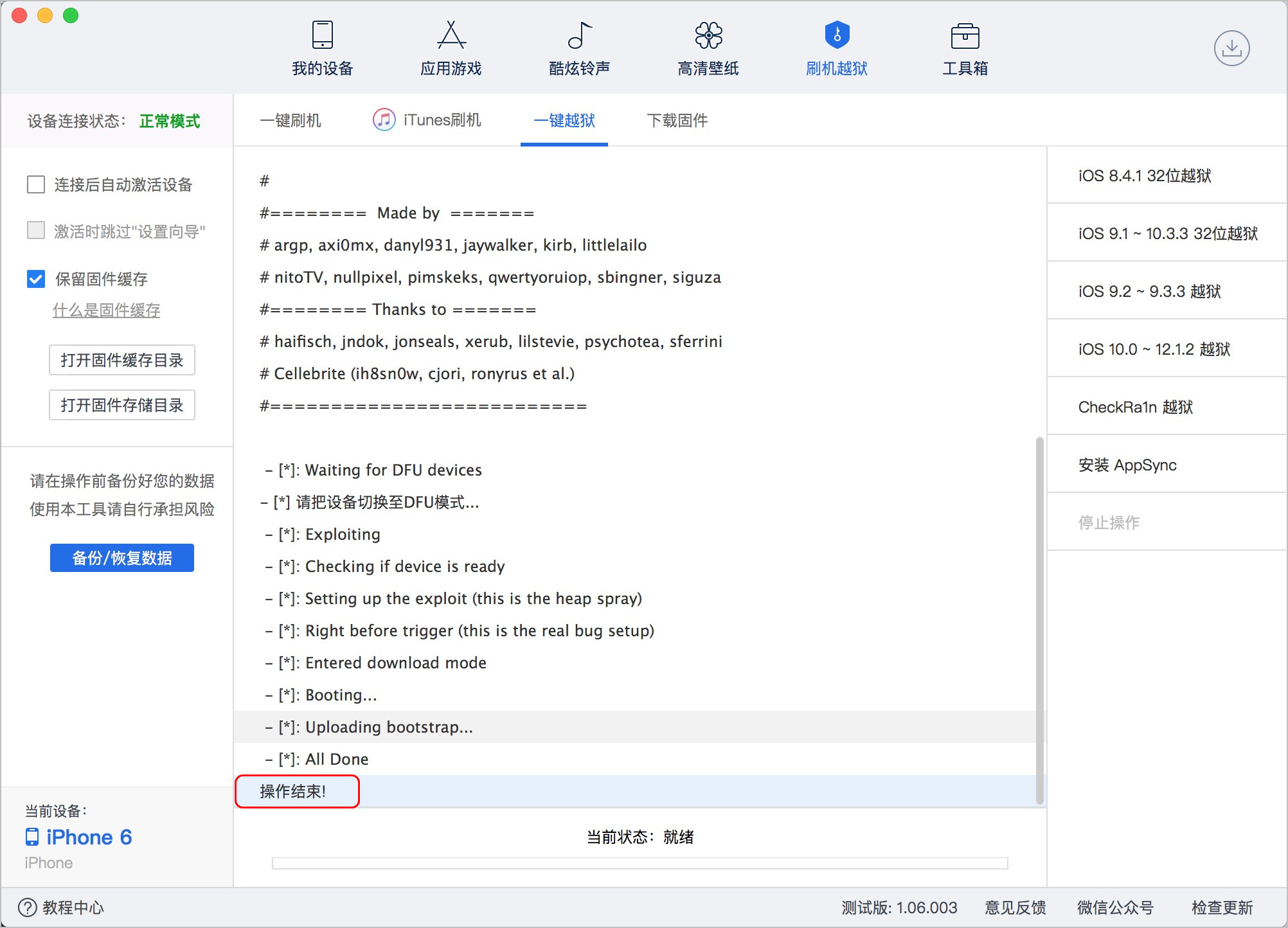Disable 保留固件缓存 checkbox
The width and height of the screenshot is (1288, 928).
click(36, 279)
